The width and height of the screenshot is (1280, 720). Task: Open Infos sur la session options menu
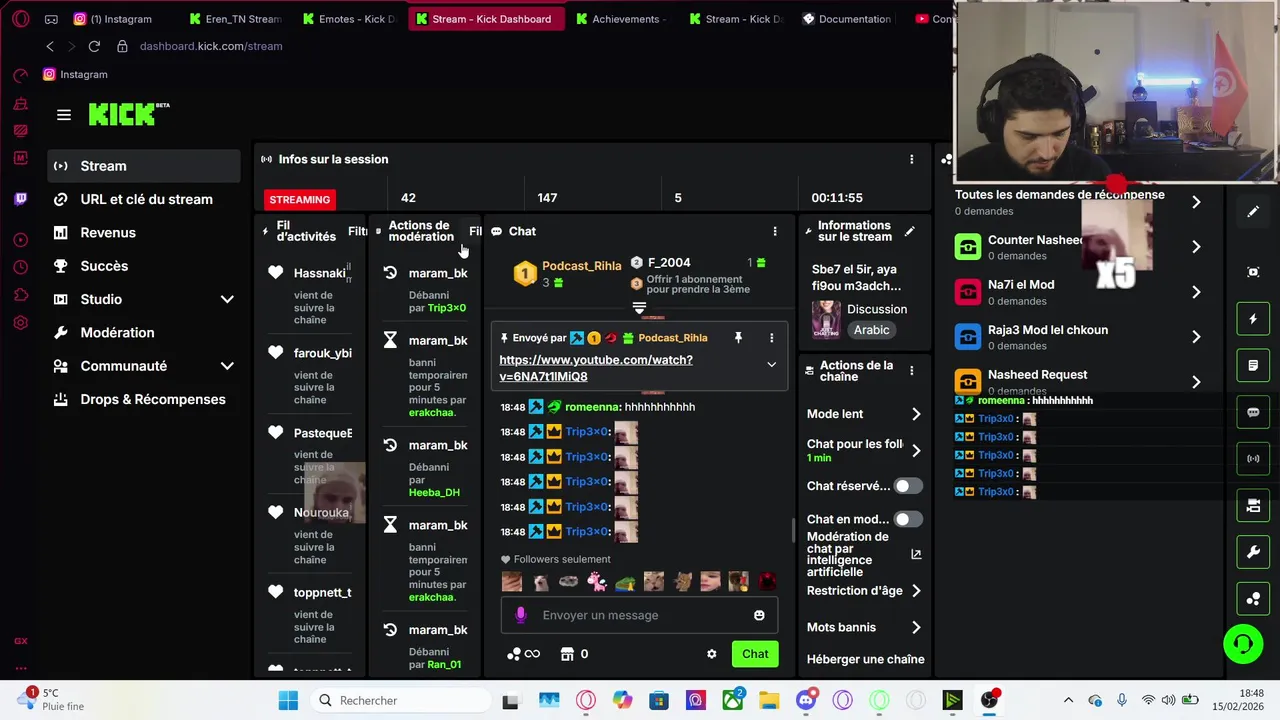(911, 159)
